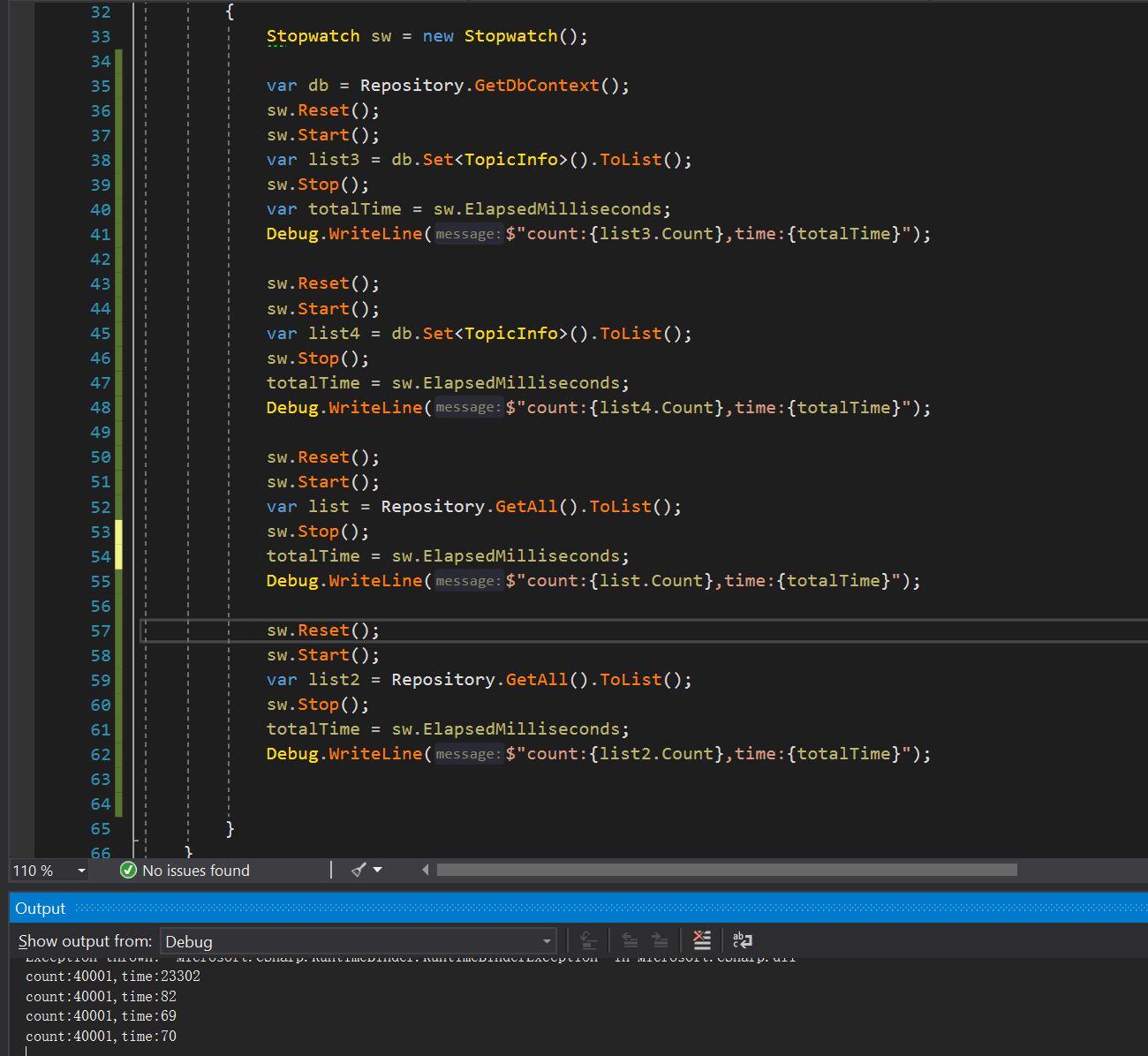Open the Show output from dropdown

pos(546,941)
